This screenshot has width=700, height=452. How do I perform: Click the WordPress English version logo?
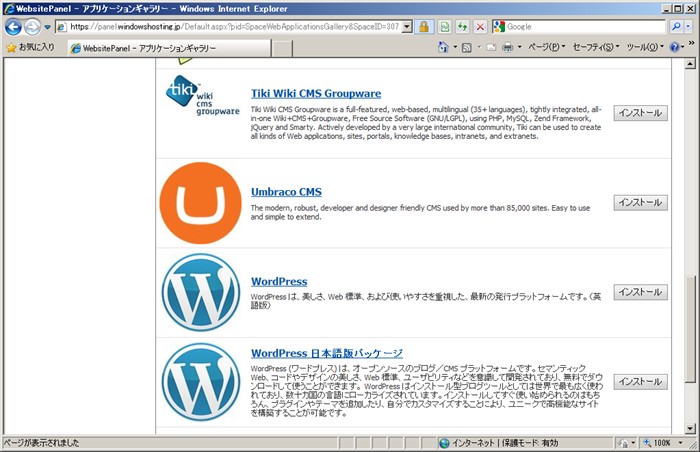coord(200,293)
